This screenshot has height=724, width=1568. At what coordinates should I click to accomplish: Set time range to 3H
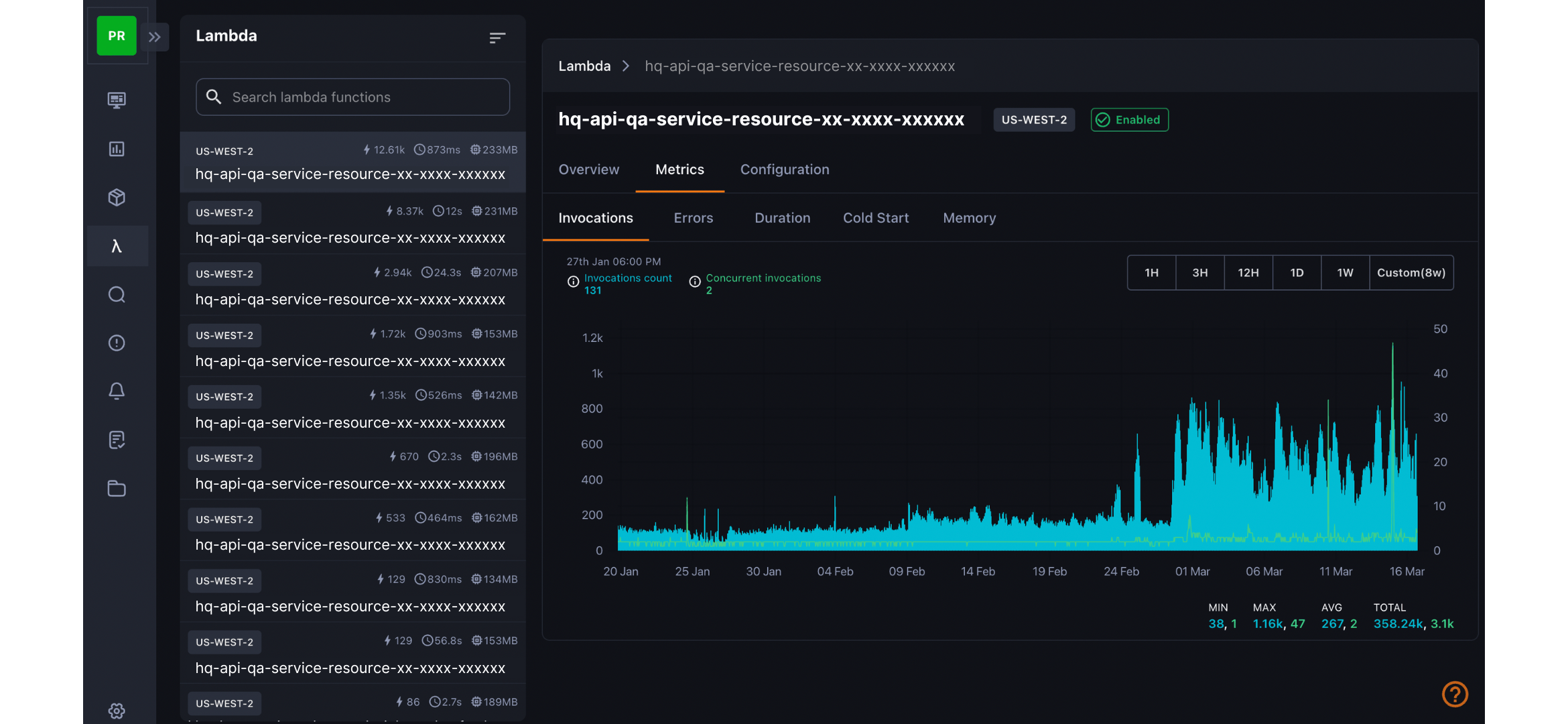1200,273
